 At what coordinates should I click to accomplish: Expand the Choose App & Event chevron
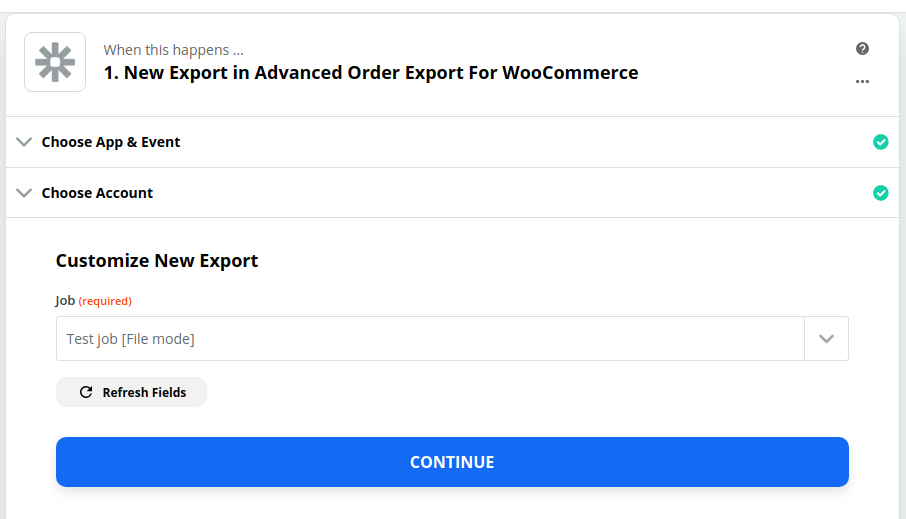tap(24, 142)
